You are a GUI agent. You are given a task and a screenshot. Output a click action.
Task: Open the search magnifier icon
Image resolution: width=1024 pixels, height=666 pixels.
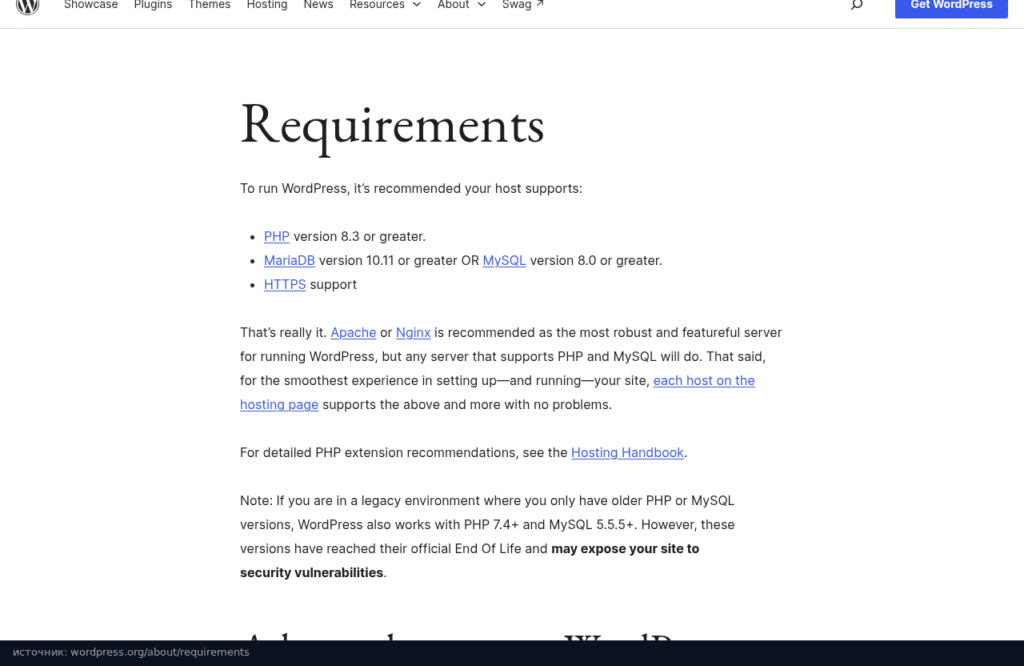tap(856, 5)
